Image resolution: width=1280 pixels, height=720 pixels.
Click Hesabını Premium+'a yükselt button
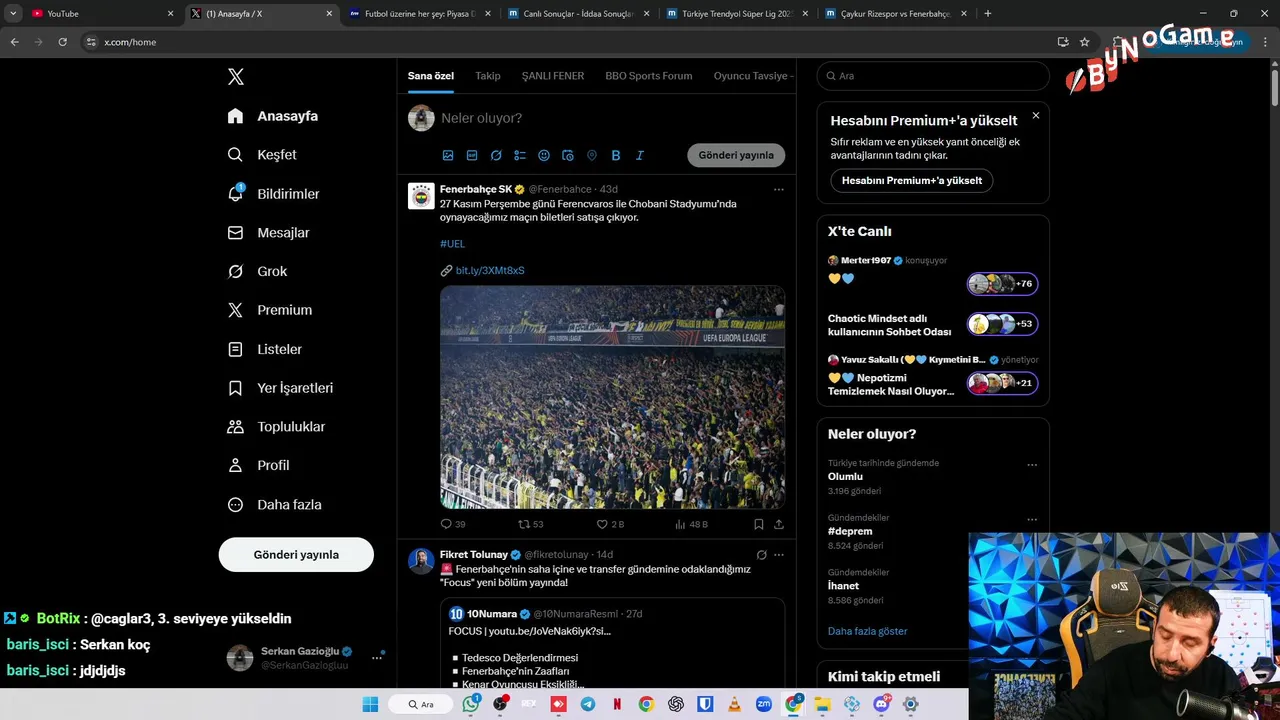tap(911, 181)
